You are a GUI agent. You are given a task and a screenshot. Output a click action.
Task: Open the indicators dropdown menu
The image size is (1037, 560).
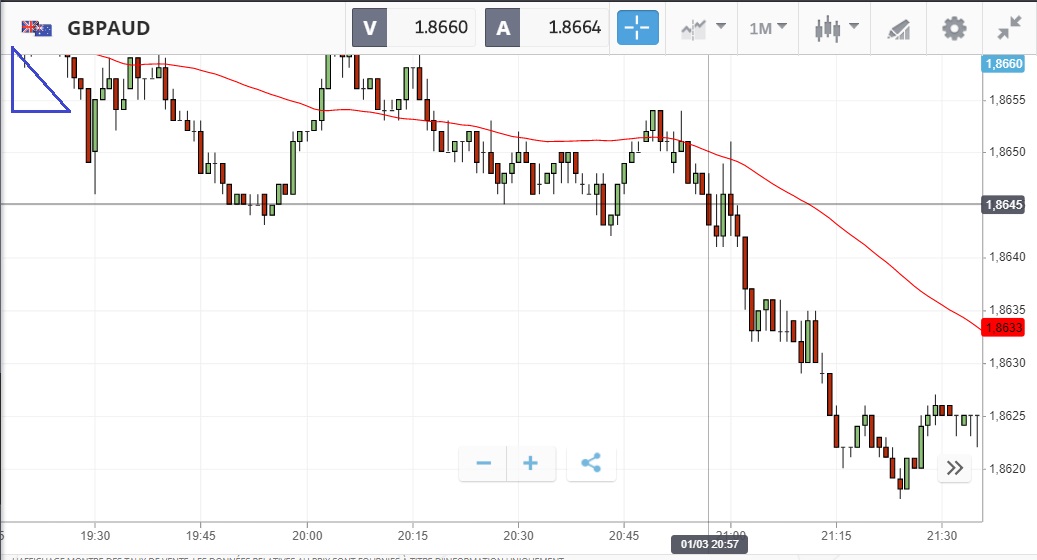[x=703, y=28]
